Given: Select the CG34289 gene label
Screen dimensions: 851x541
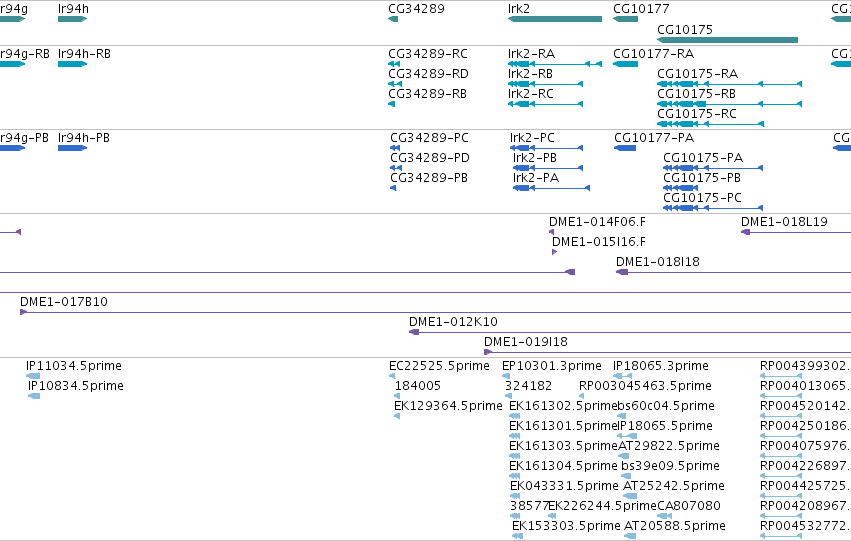Looking at the screenshot, I should point(416,9).
